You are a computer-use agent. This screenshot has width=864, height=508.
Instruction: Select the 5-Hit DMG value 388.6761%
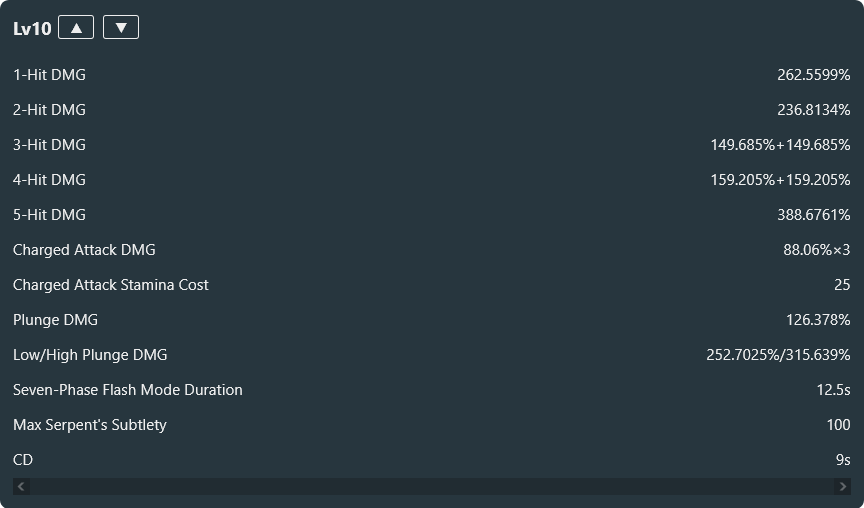point(813,215)
